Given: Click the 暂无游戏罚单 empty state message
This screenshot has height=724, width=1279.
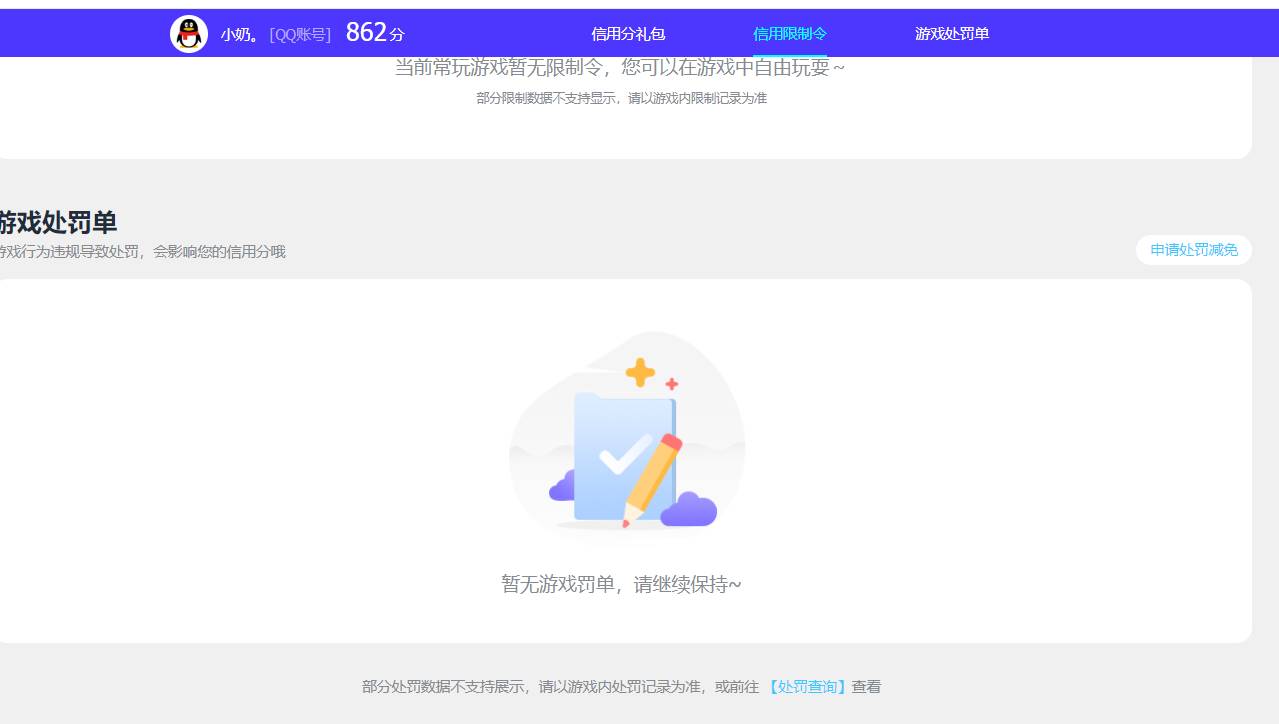Looking at the screenshot, I should 621,583.
